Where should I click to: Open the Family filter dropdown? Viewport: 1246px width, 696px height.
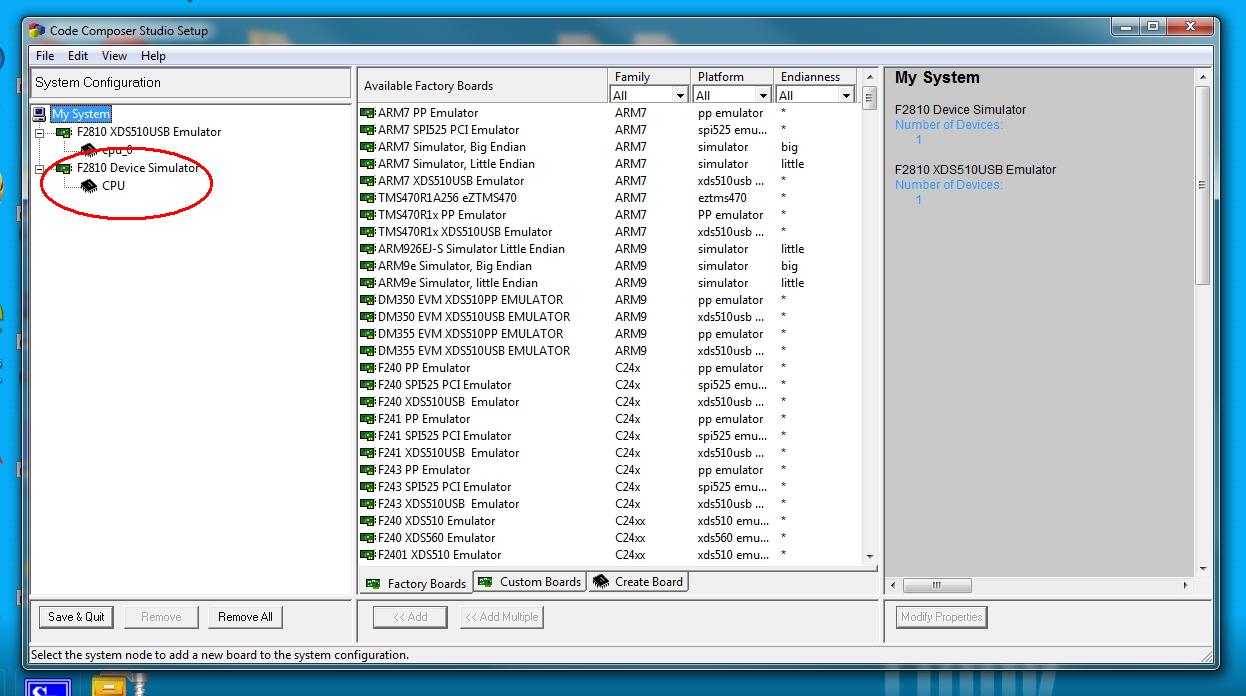(680, 95)
